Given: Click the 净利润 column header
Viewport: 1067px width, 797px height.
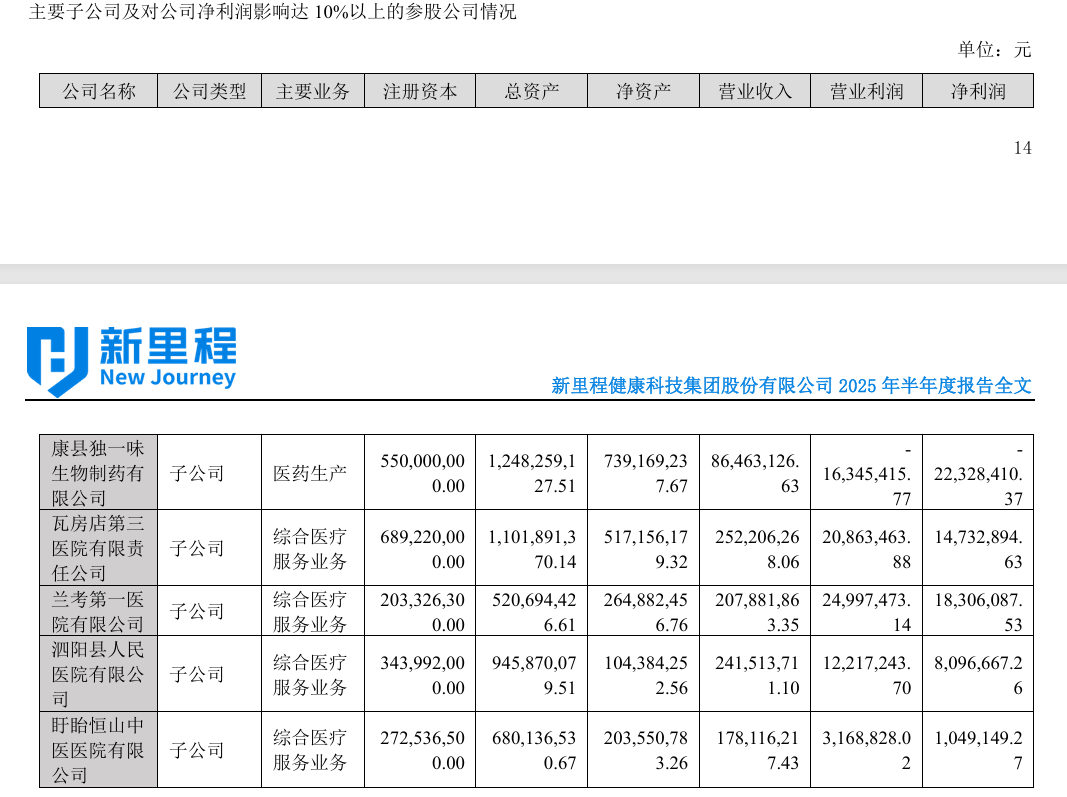Looking at the screenshot, I should [978, 91].
